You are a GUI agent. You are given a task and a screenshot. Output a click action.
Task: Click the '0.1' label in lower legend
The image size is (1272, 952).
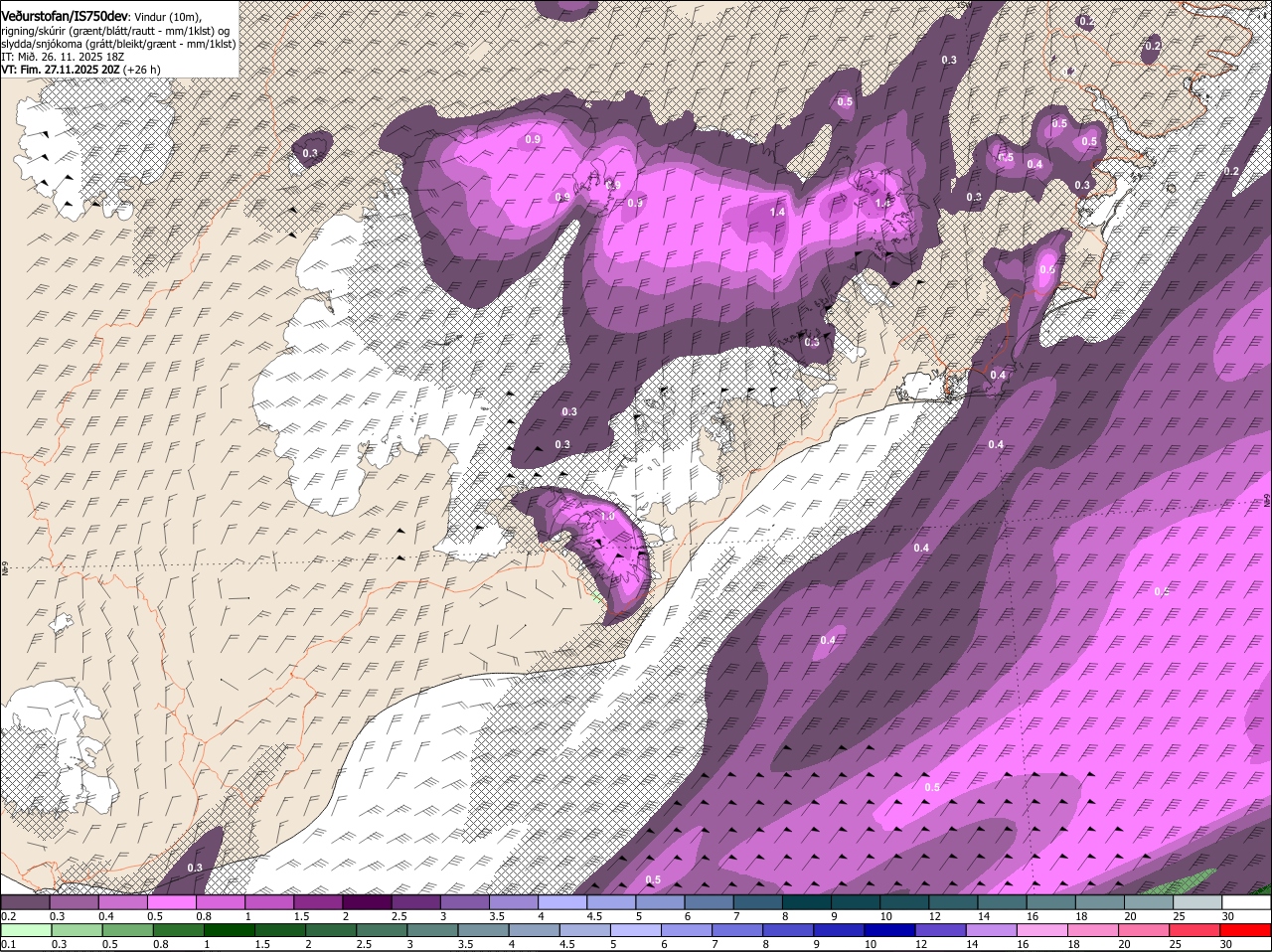point(8,944)
